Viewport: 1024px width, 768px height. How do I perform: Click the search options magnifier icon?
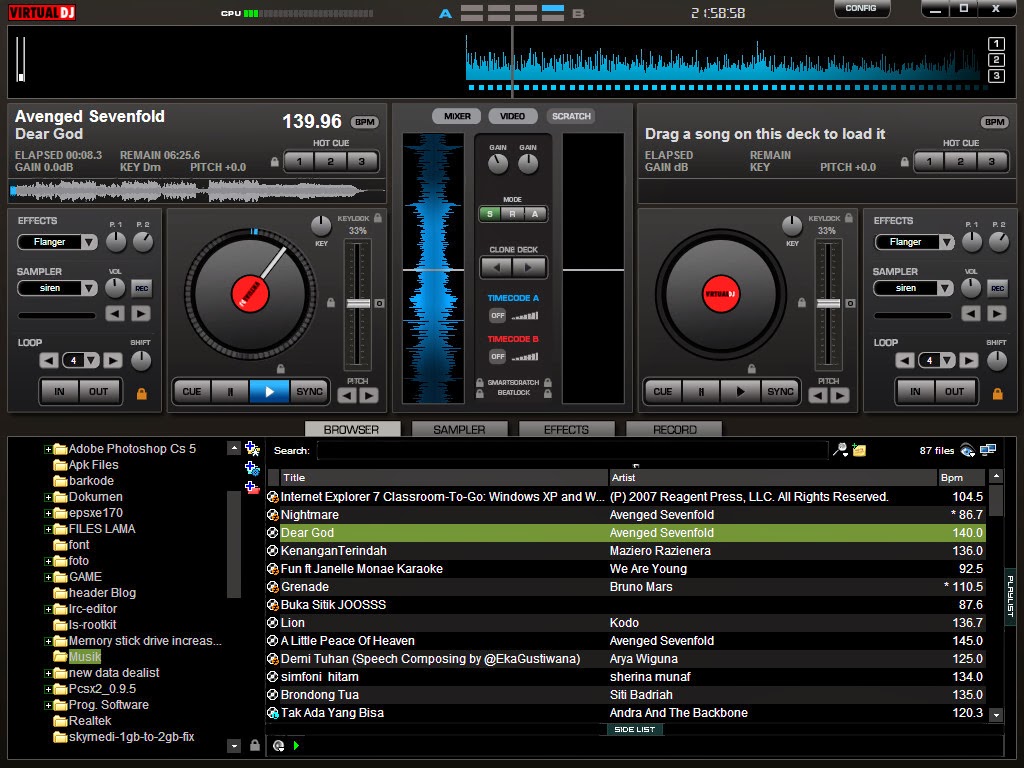pos(840,450)
